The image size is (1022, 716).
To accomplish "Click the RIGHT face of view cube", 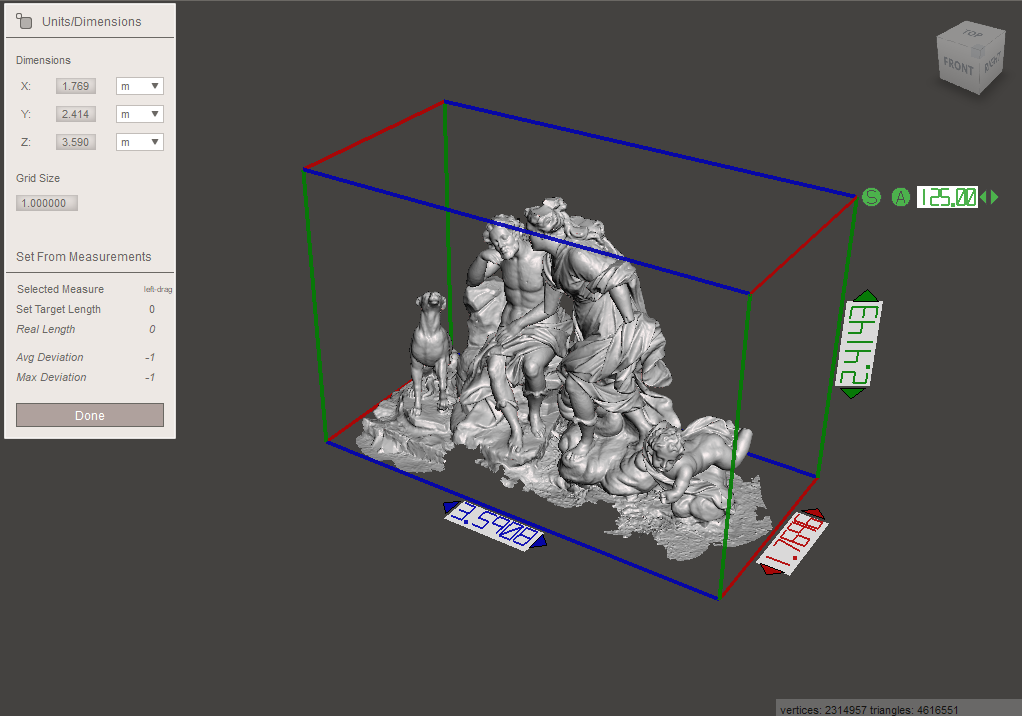I will click(992, 63).
